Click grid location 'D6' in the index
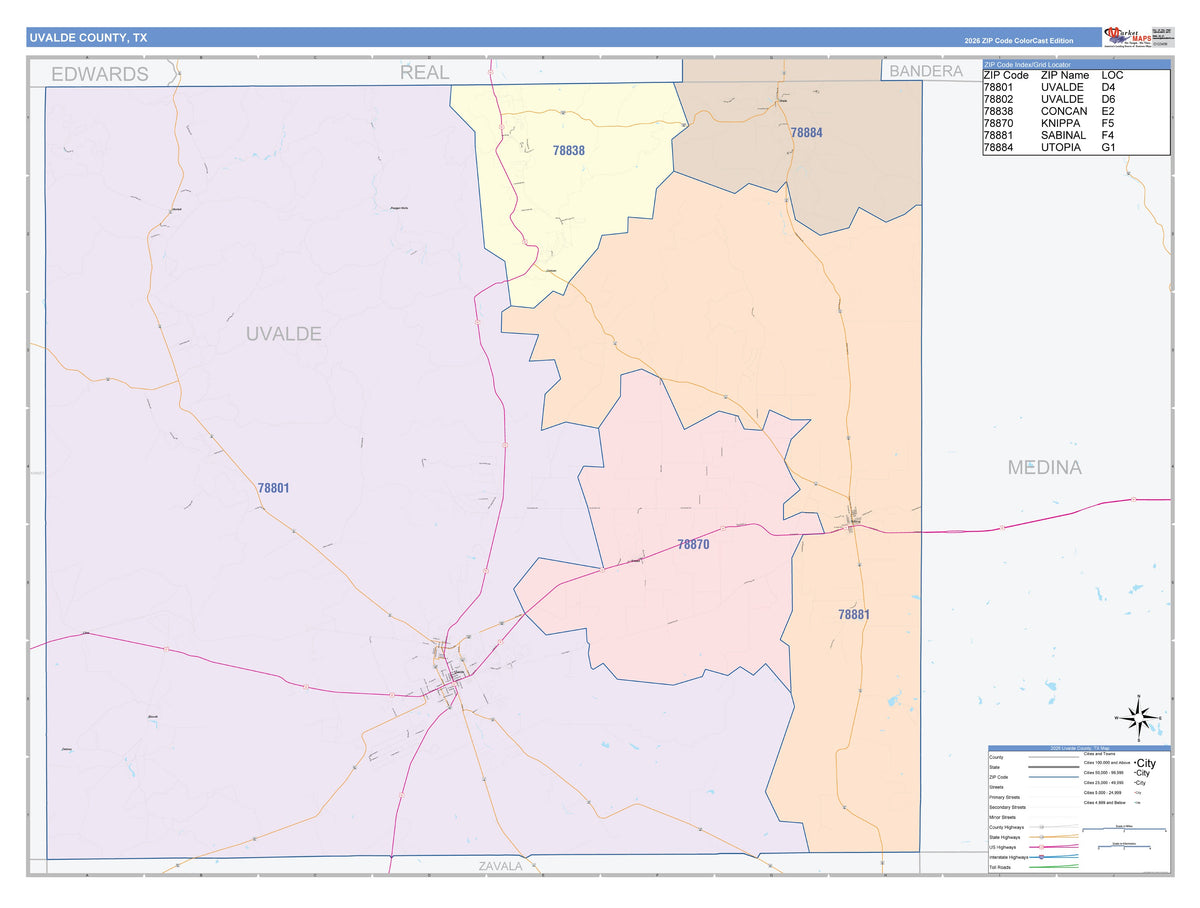 coord(1108,99)
